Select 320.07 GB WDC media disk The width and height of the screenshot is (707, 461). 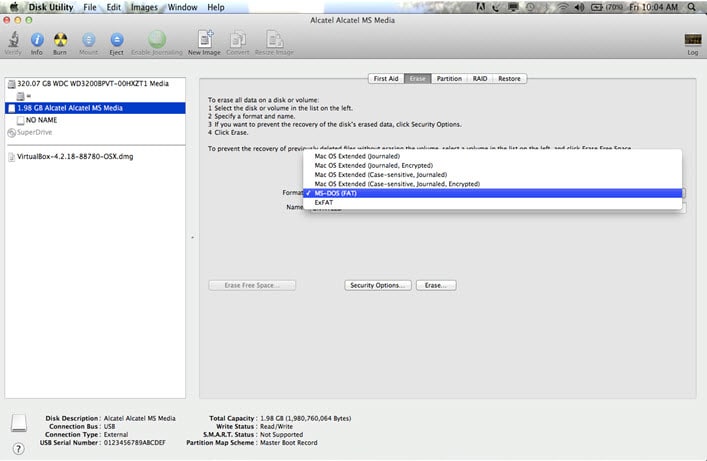coord(95,84)
